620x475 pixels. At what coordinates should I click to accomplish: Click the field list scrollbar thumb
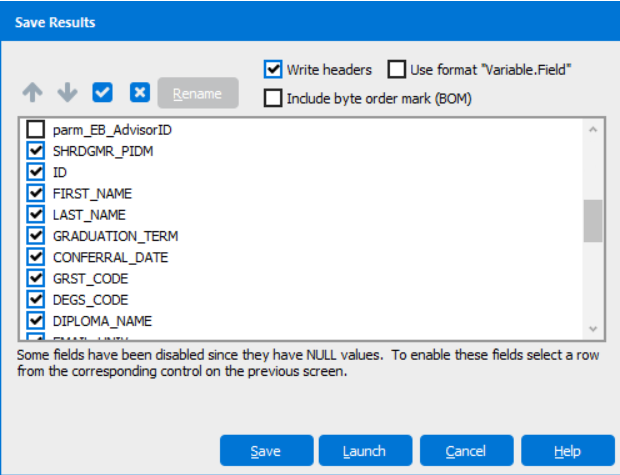(x=593, y=221)
